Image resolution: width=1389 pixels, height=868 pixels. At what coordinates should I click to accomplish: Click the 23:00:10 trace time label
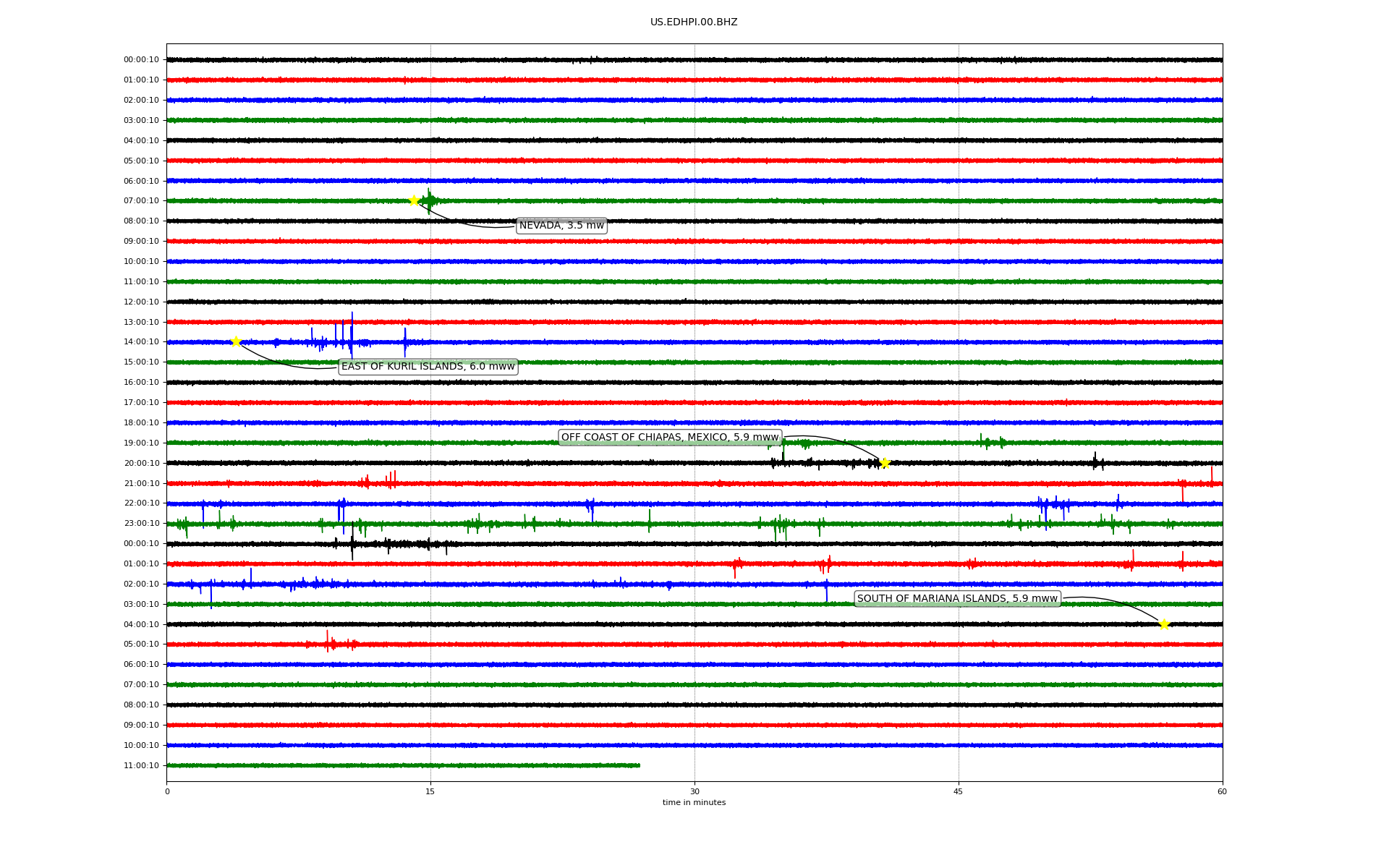point(141,523)
